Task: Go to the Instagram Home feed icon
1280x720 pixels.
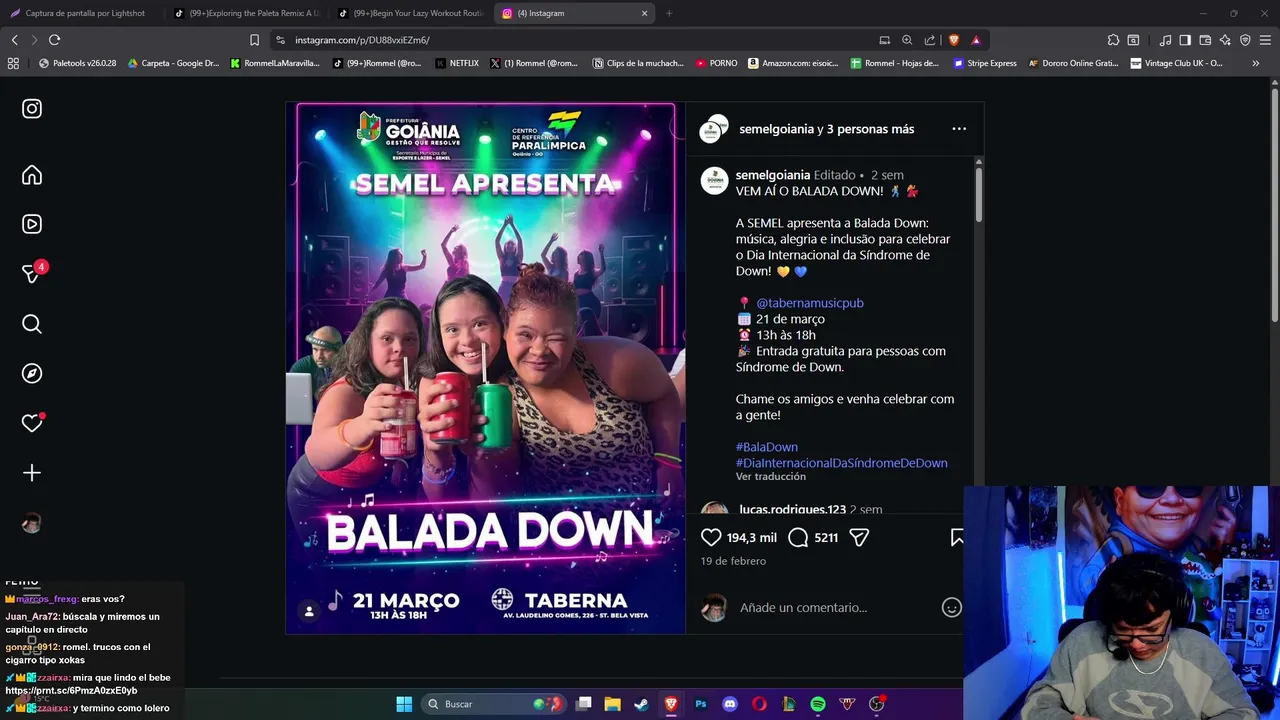Action: (x=32, y=175)
